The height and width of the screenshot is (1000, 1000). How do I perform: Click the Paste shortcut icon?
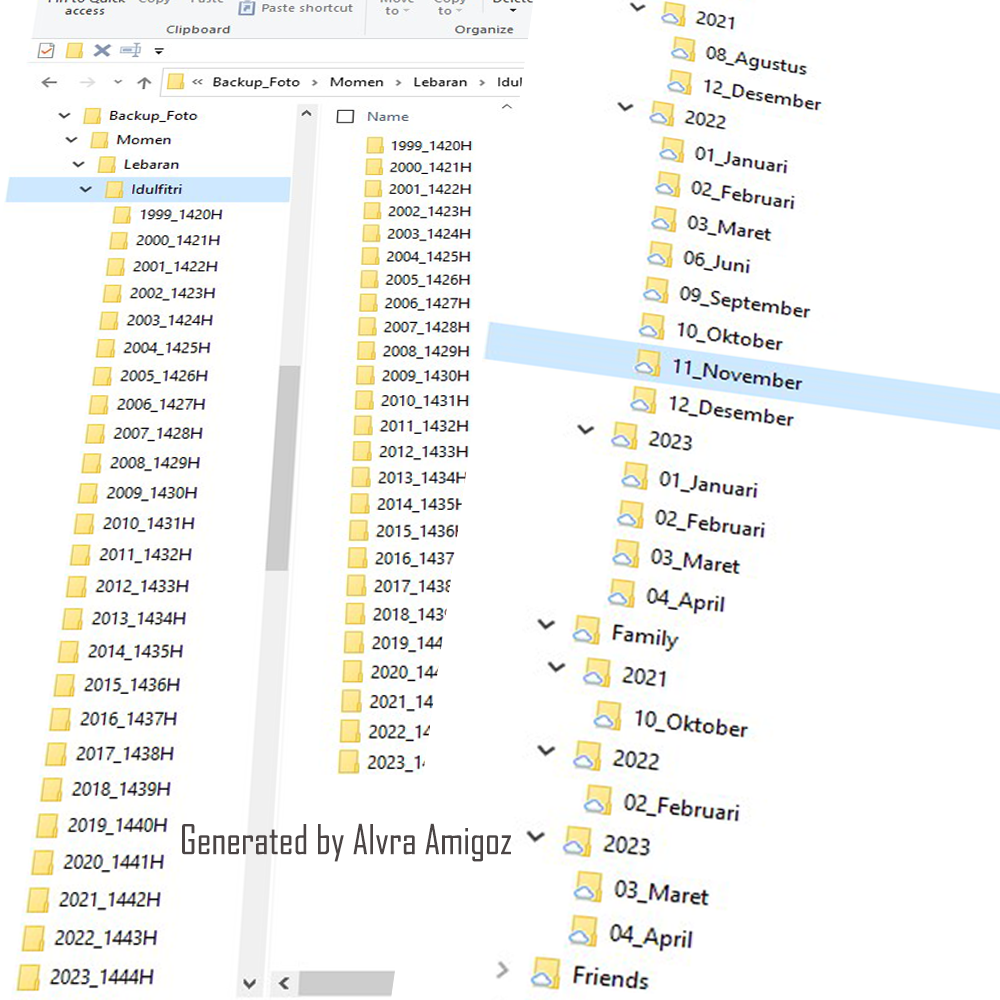247,7
